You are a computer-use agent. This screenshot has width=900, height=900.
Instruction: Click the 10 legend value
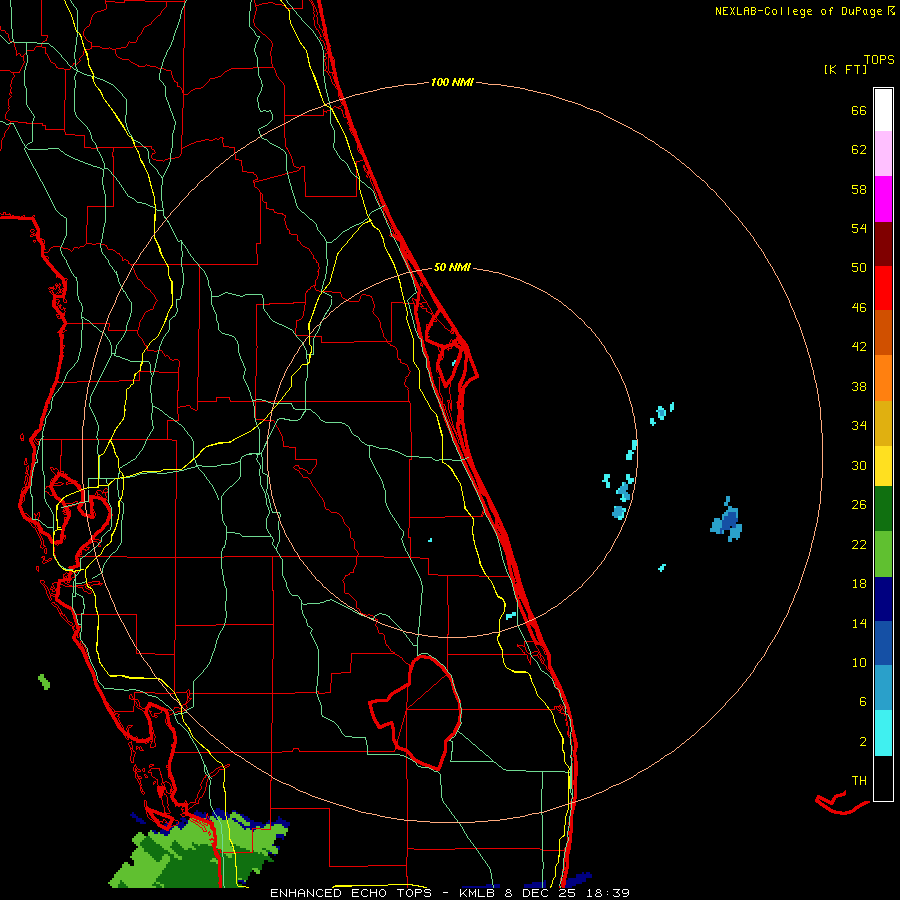[x=859, y=662]
